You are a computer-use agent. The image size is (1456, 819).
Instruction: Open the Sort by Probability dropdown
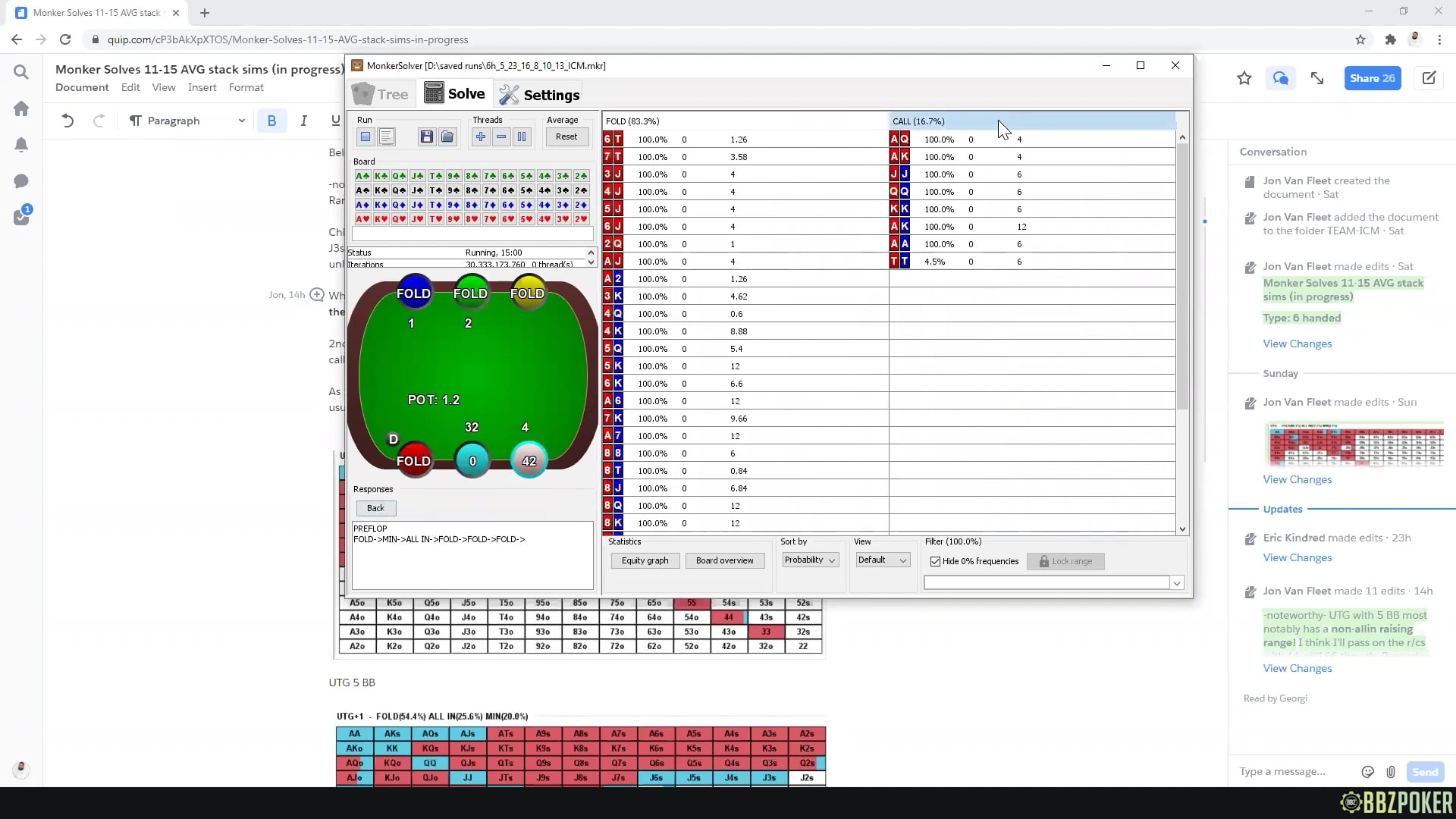[x=808, y=560]
